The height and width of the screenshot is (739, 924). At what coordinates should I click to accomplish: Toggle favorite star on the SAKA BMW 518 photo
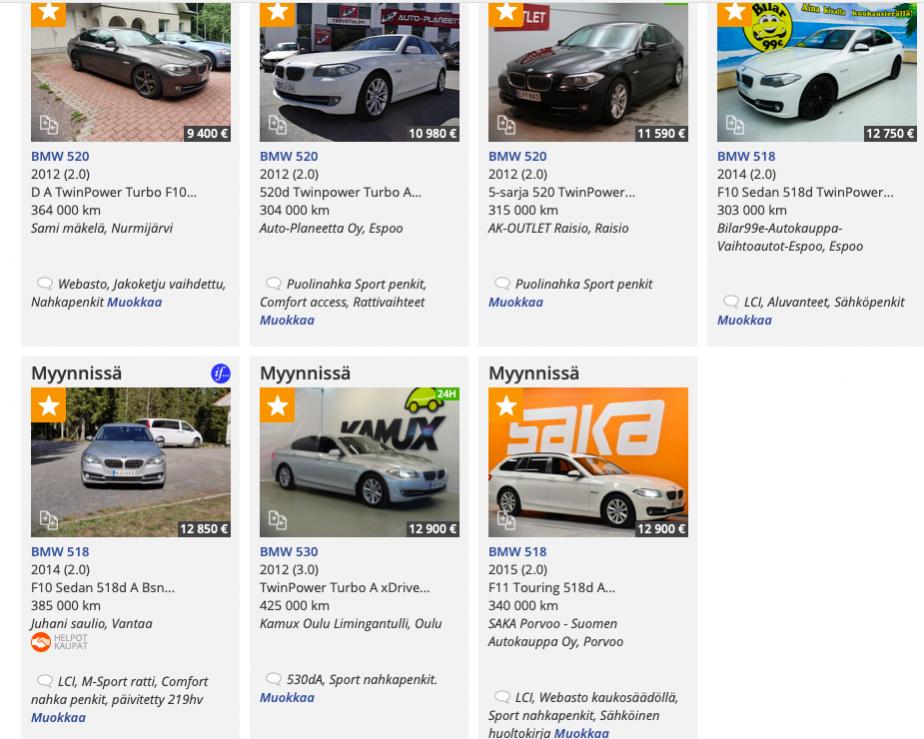[x=506, y=405]
